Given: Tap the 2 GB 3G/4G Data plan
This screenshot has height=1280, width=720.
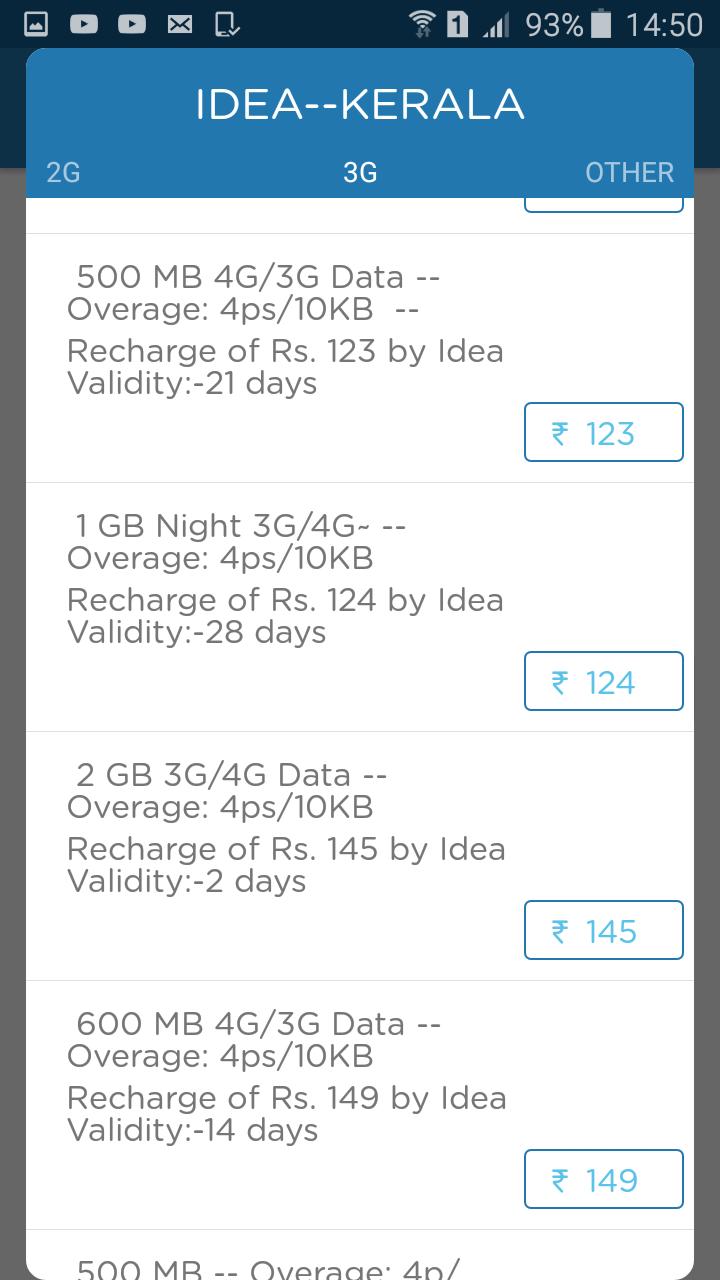Looking at the screenshot, I should click(x=285, y=828).
